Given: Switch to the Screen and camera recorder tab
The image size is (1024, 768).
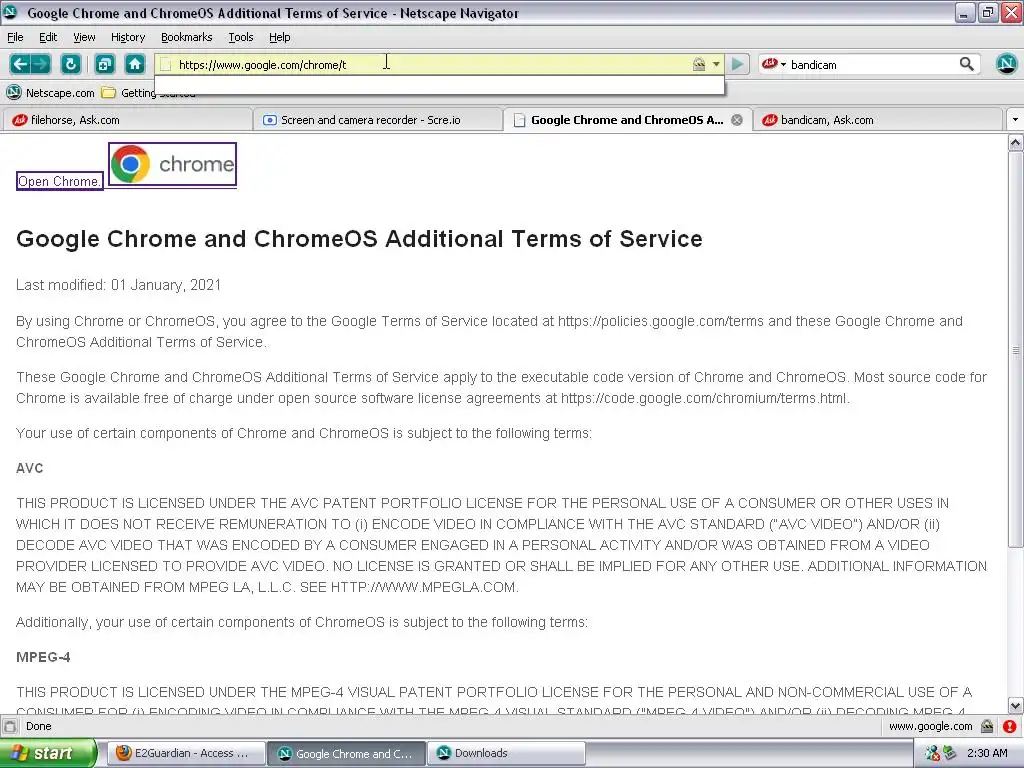Looking at the screenshot, I should (x=378, y=120).
